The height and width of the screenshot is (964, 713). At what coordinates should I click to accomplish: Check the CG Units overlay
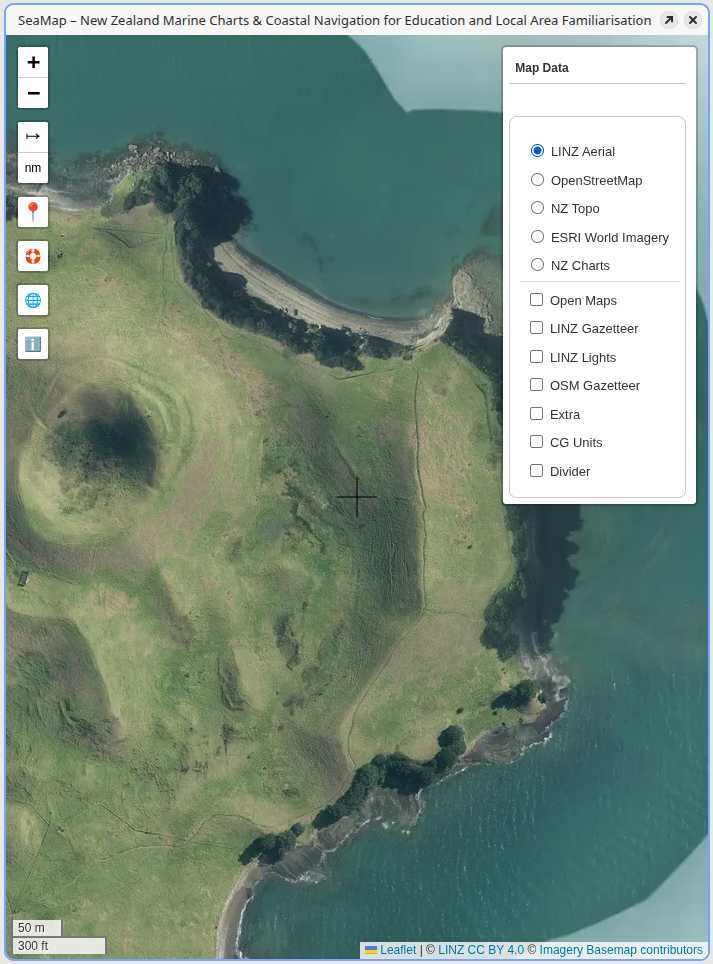536,442
